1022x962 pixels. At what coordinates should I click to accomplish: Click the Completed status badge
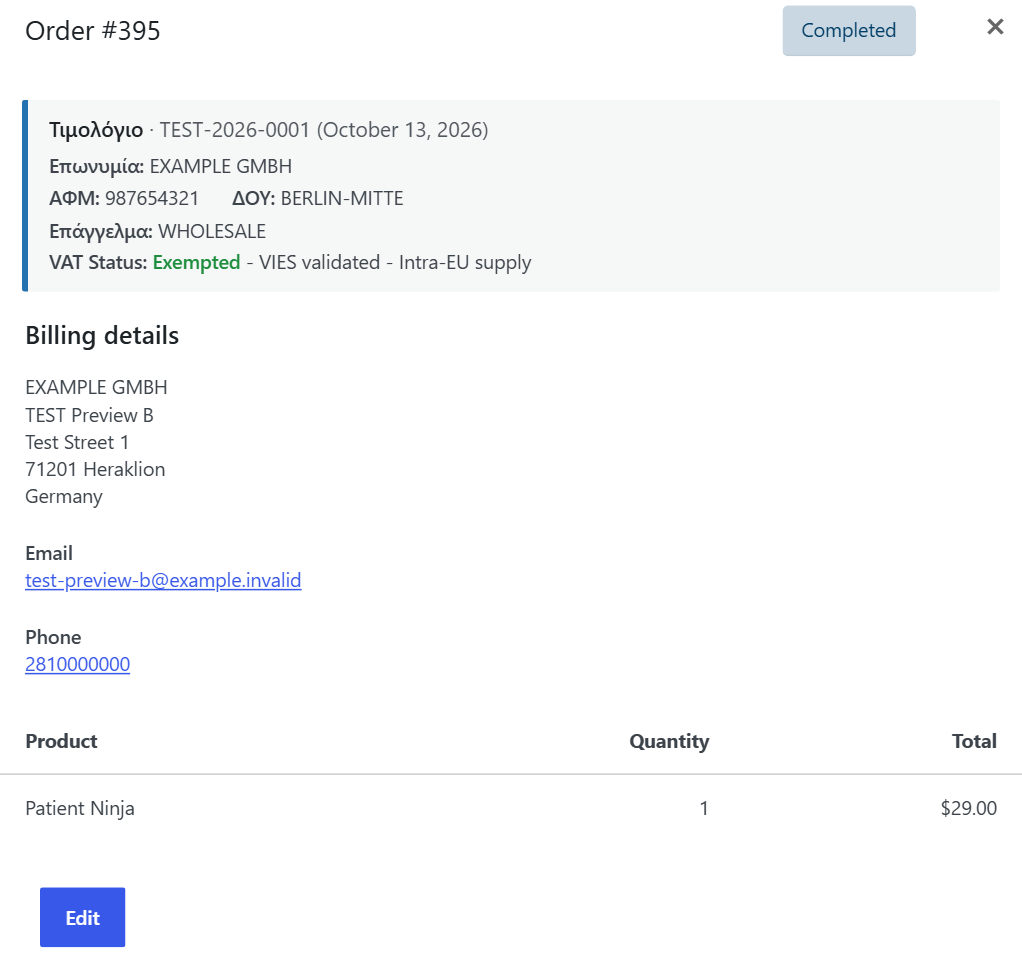[849, 31]
